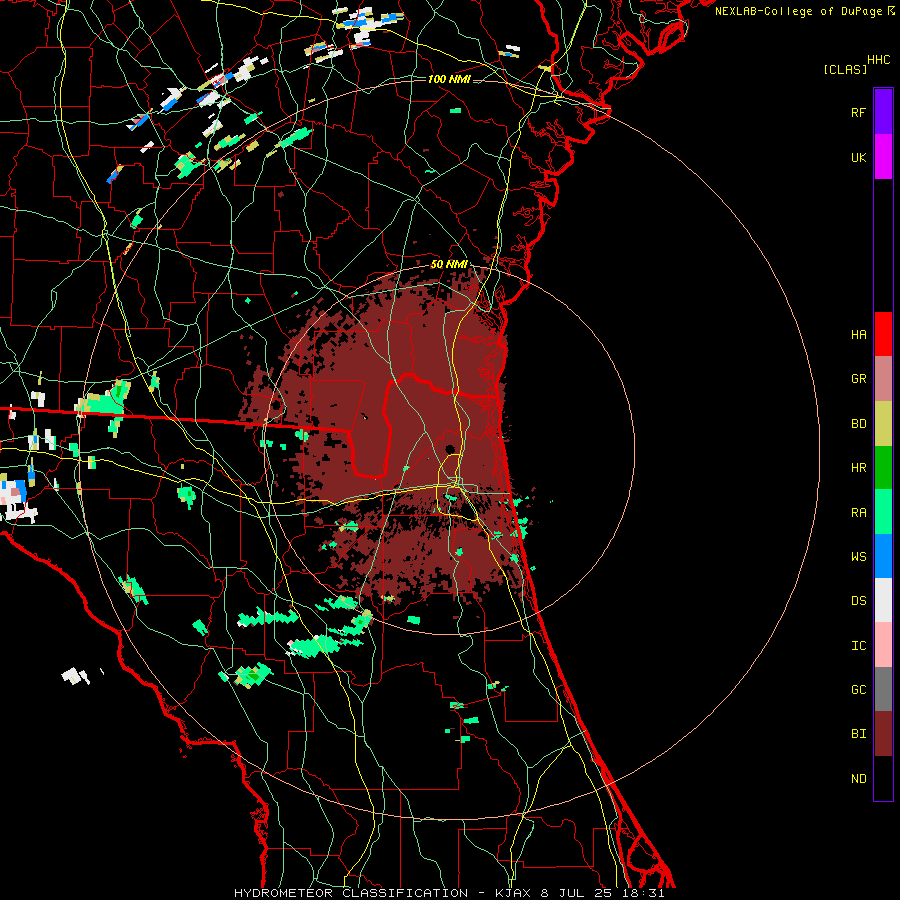Click the HR legend label
Screen dimensions: 900x900
click(x=858, y=468)
